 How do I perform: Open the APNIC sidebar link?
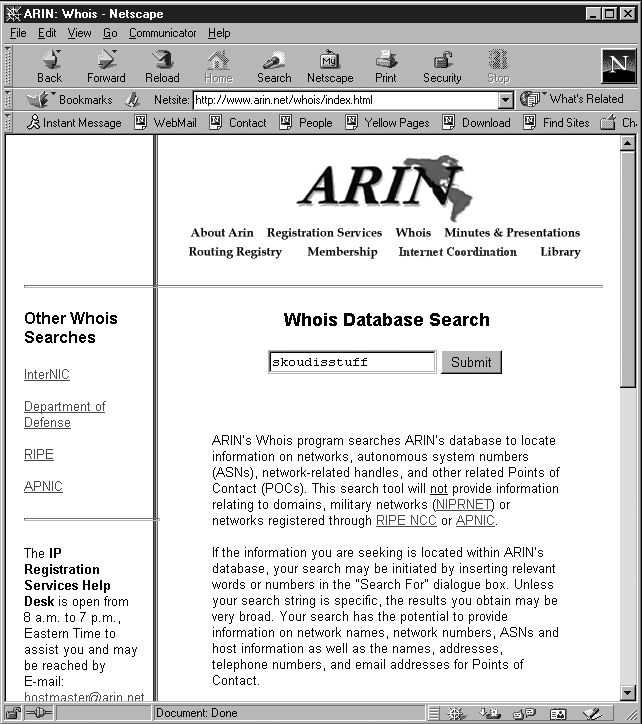point(43,486)
